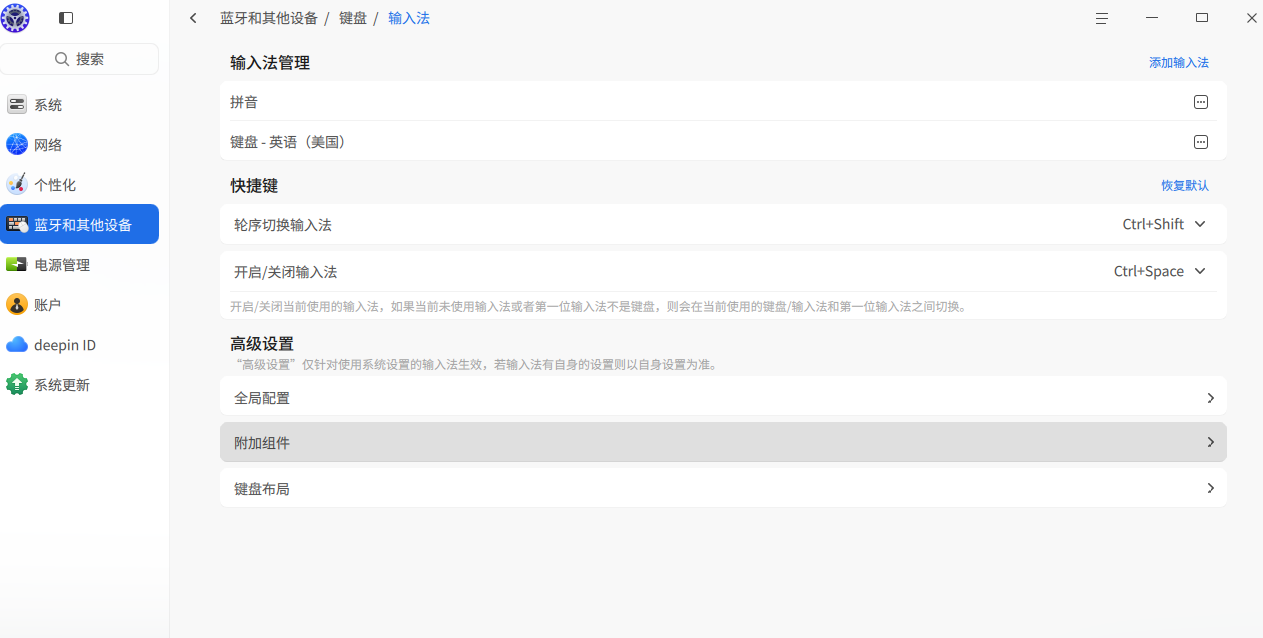Image resolution: width=1263 pixels, height=638 pixels.
Task: Select 输入法 breadcrumb item
Action: point(409,18)
